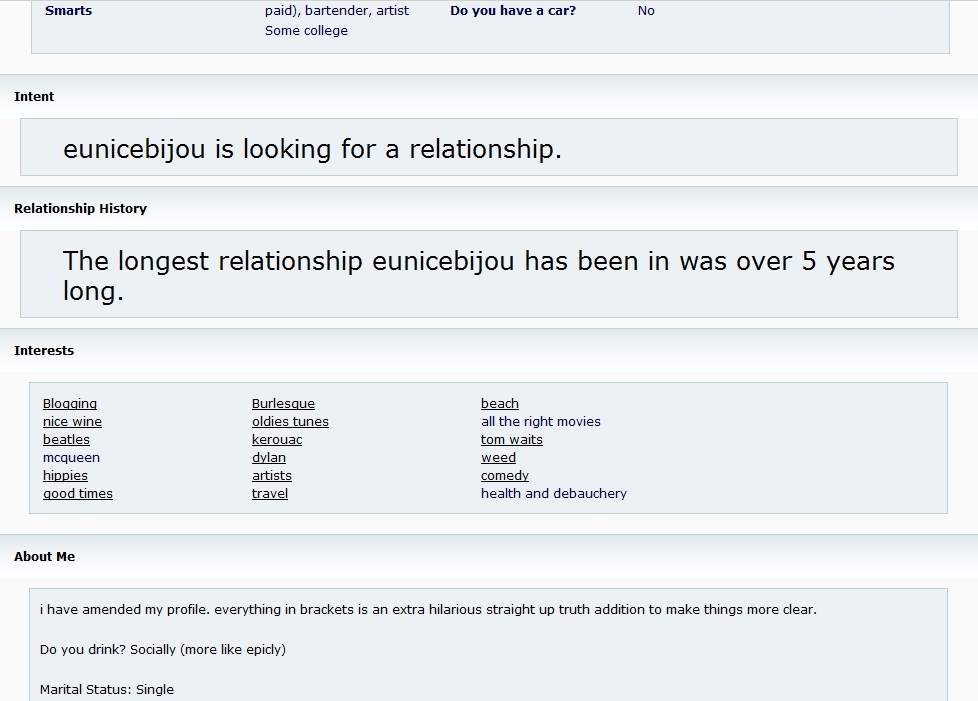Open the good times interest

point(78,494)
